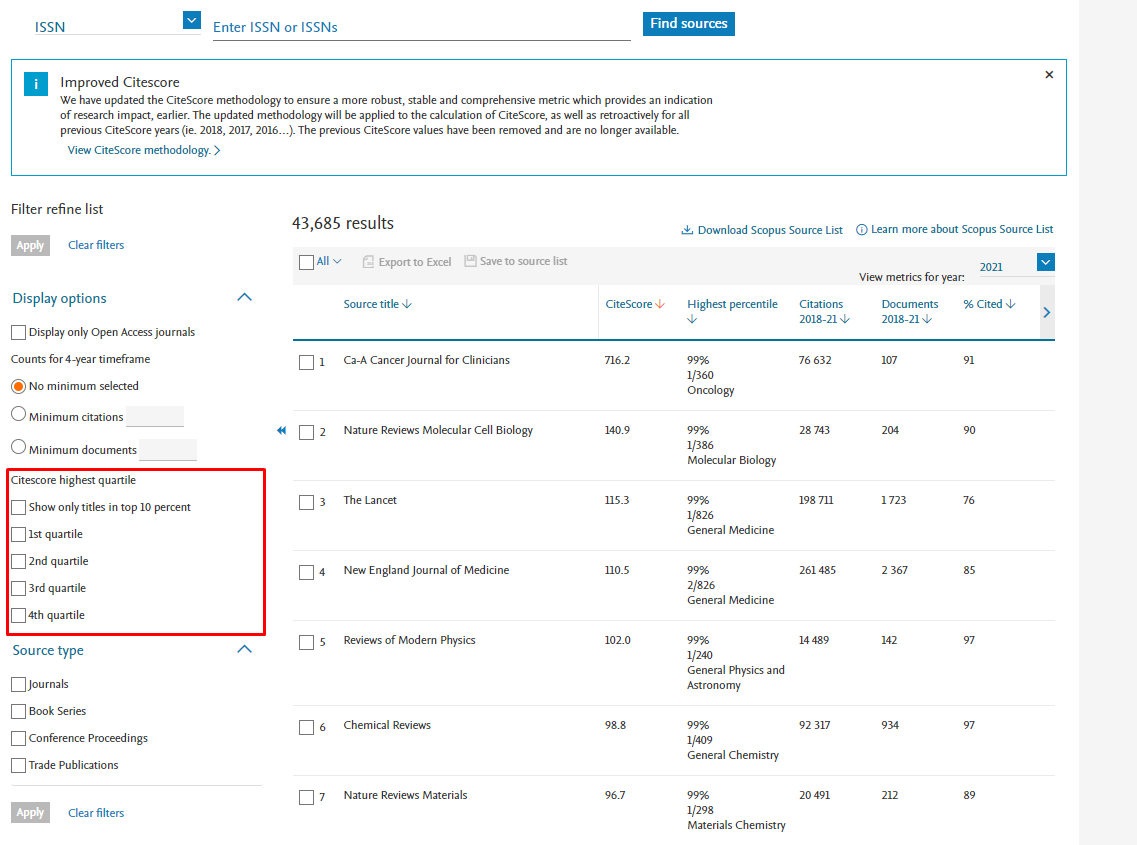Image resolution: width=1137 pixels, height=845 pixels.
Task: Click the Download Scopus Source List icon
Action: pyautogui.click(x=687, y=230)
